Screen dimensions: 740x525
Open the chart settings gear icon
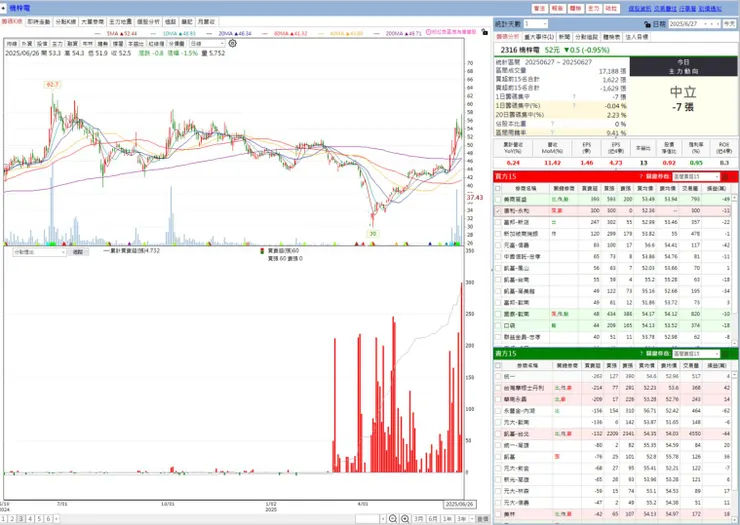click(x=232, y=43)
